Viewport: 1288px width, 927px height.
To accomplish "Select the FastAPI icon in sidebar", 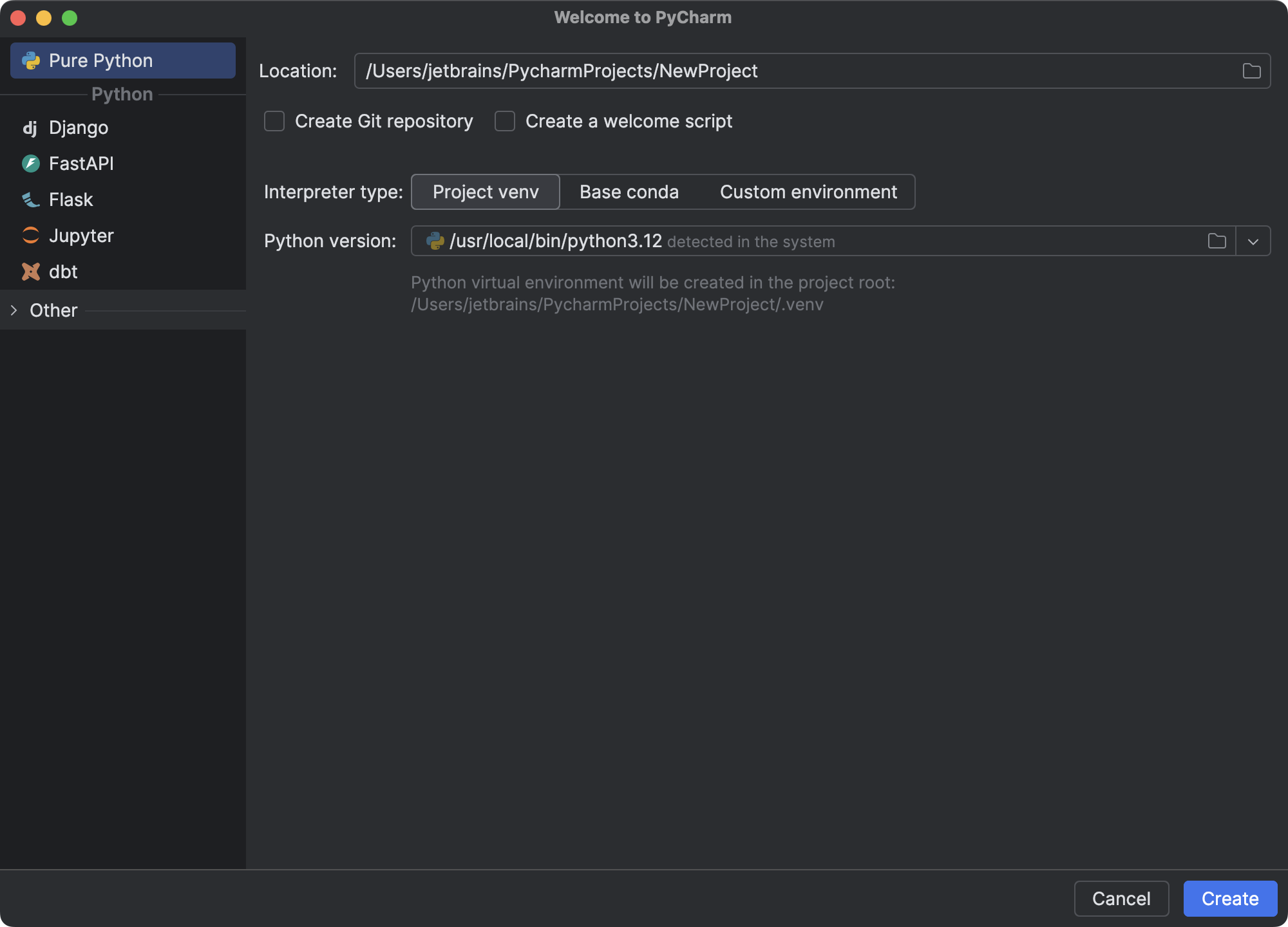I will click(x=31, y=164).
